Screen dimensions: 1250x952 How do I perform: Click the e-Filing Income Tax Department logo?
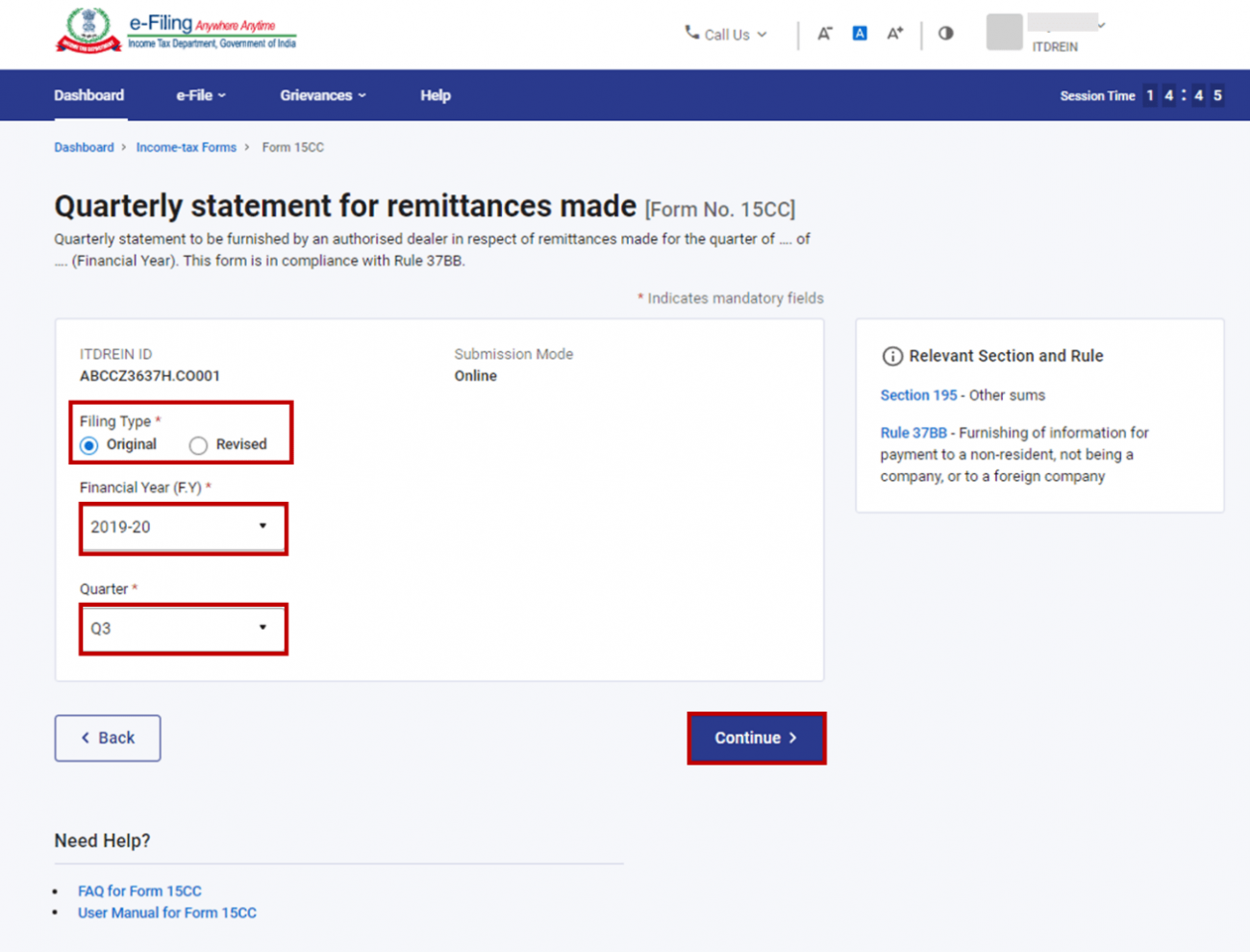(x=176, y=29)
